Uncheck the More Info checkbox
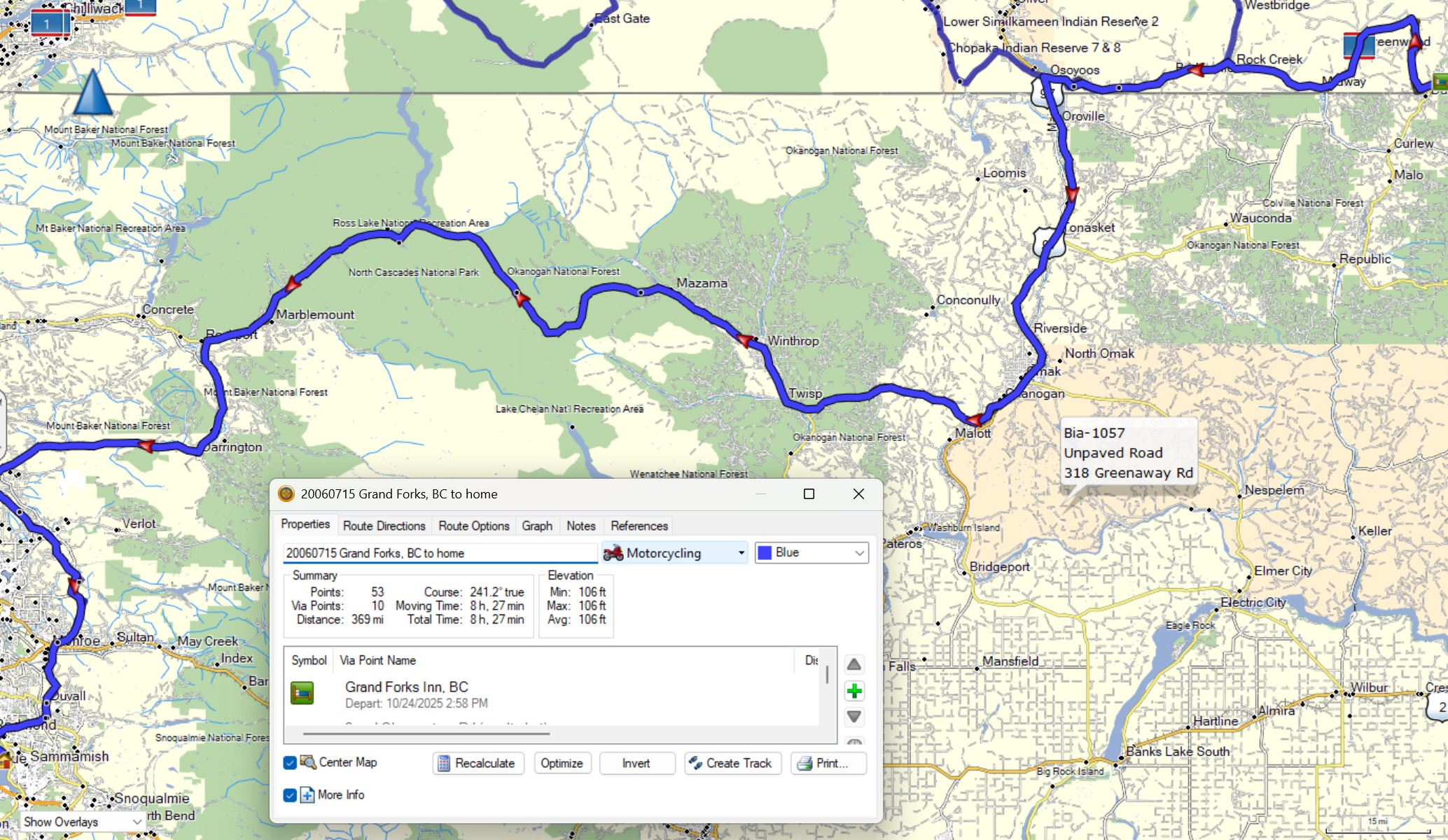This screenshot has width=1448, height=840. [290, 795]
